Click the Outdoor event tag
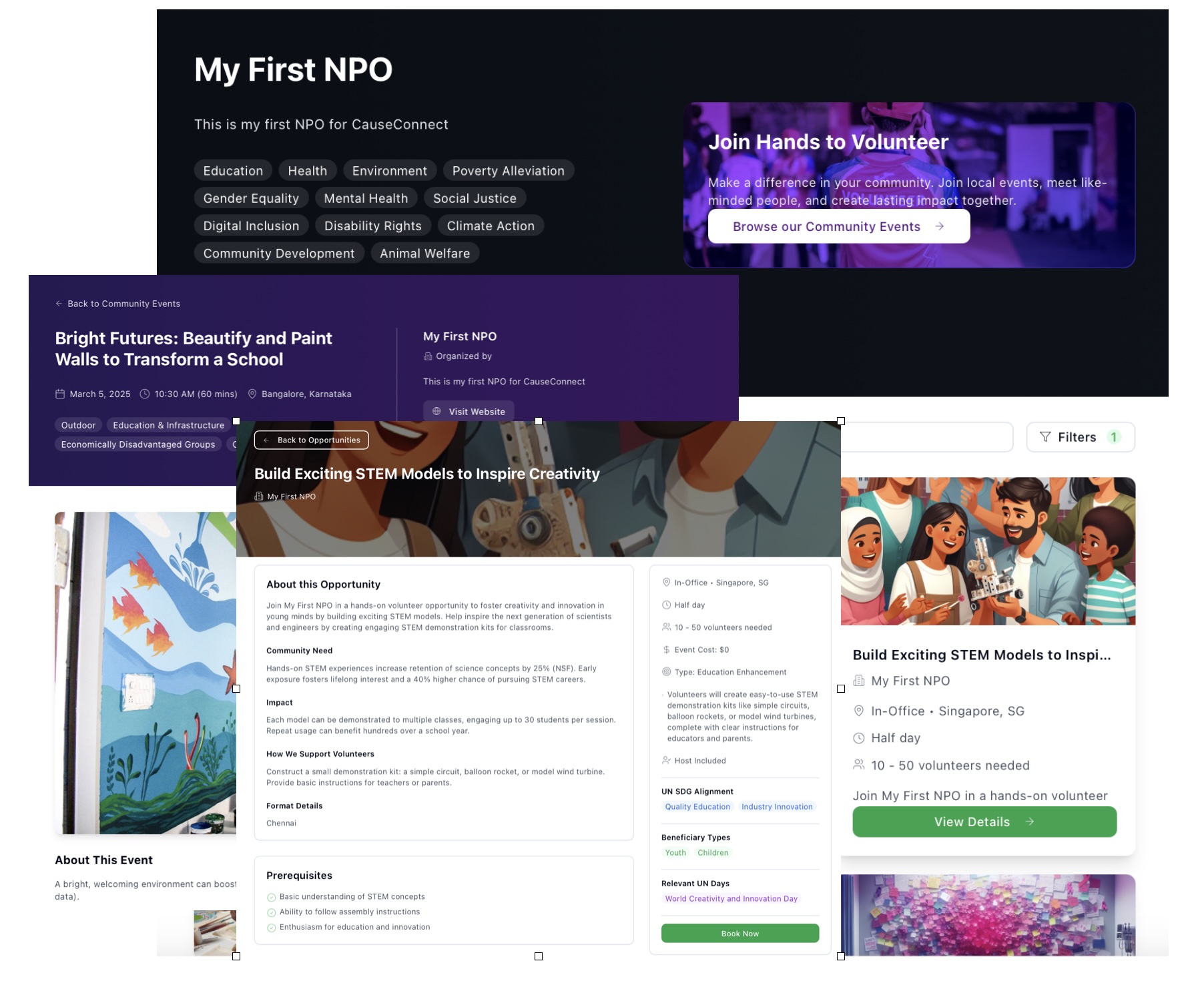Image resolution: width=1204 pixels, height=981 pixels. click(x=78, y=425)
